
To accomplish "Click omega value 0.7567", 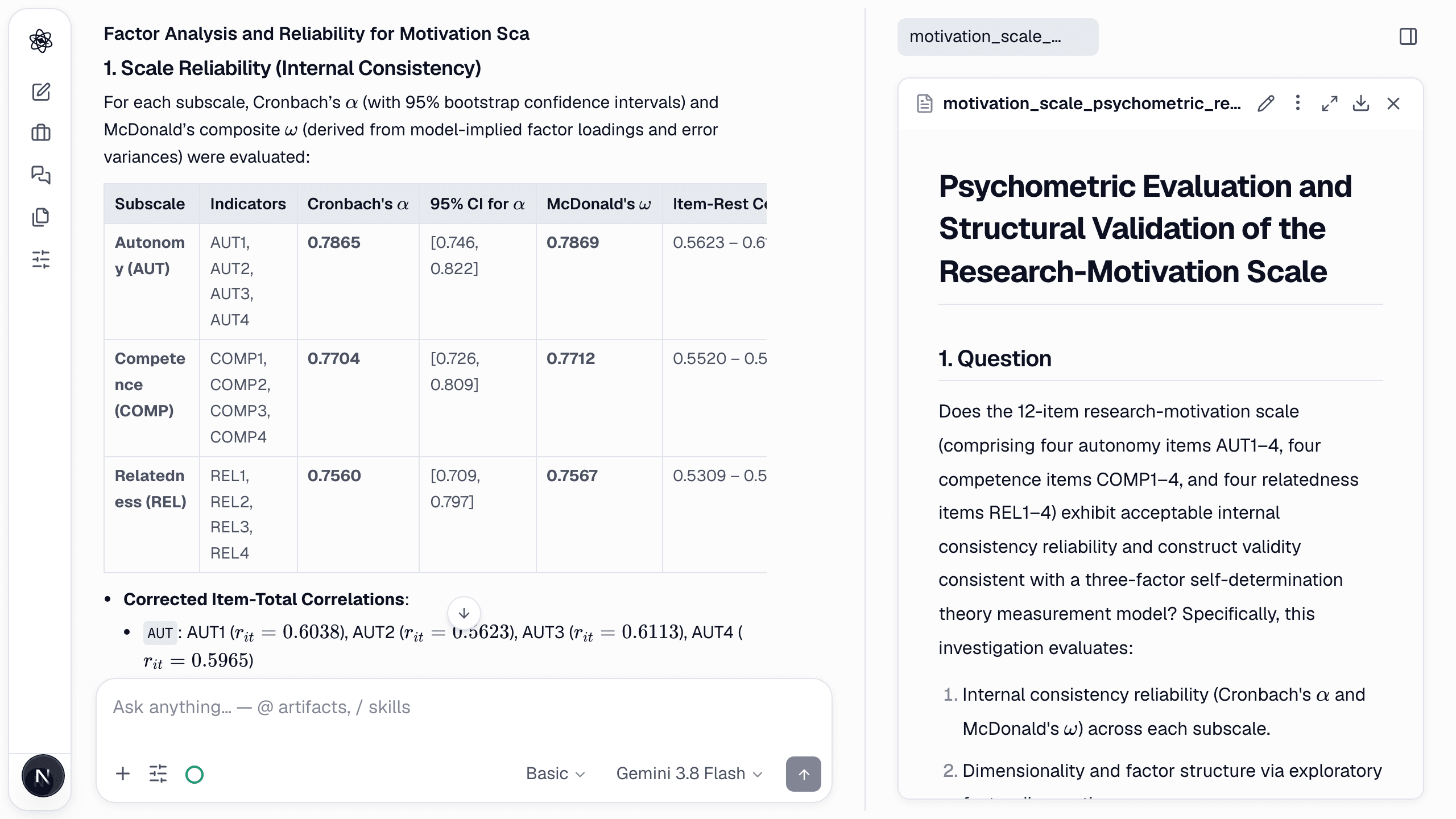I will point(572,475).
